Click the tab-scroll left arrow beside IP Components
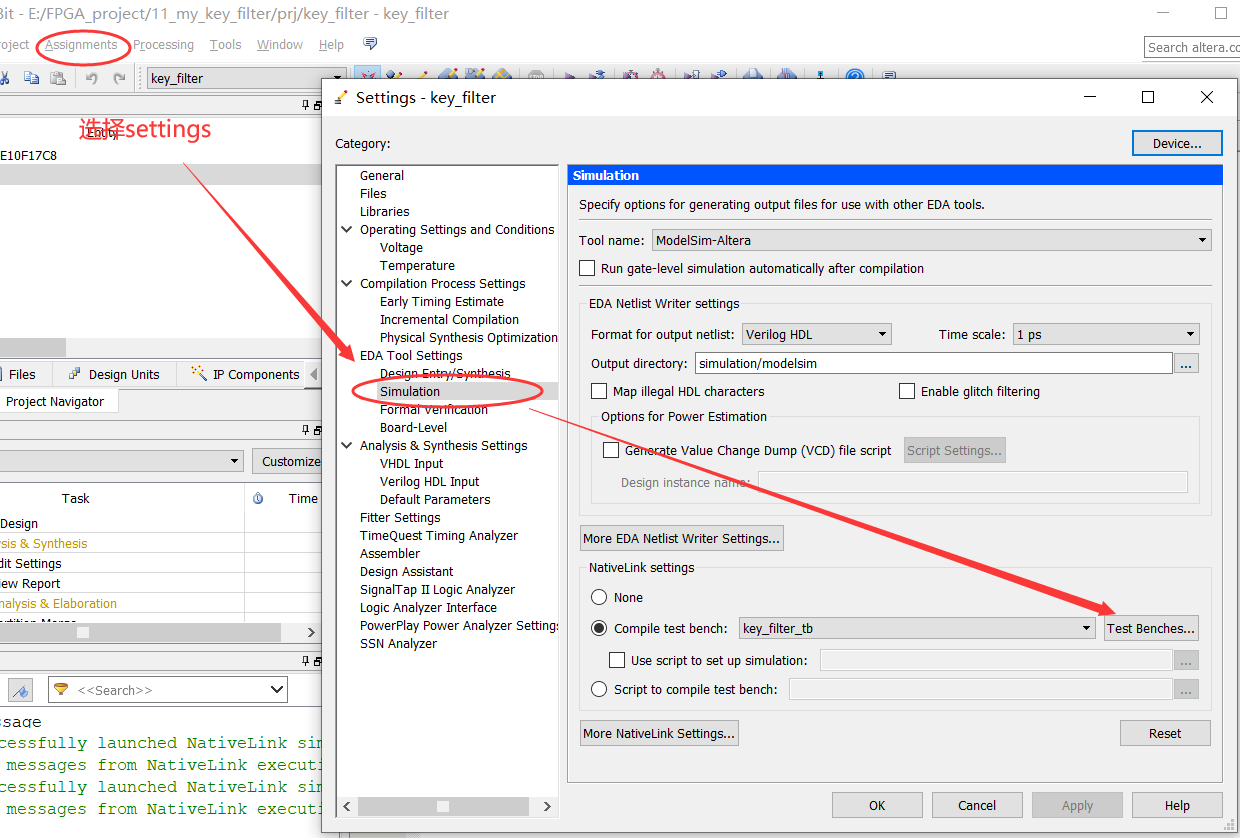 click(x=314, y=374)
